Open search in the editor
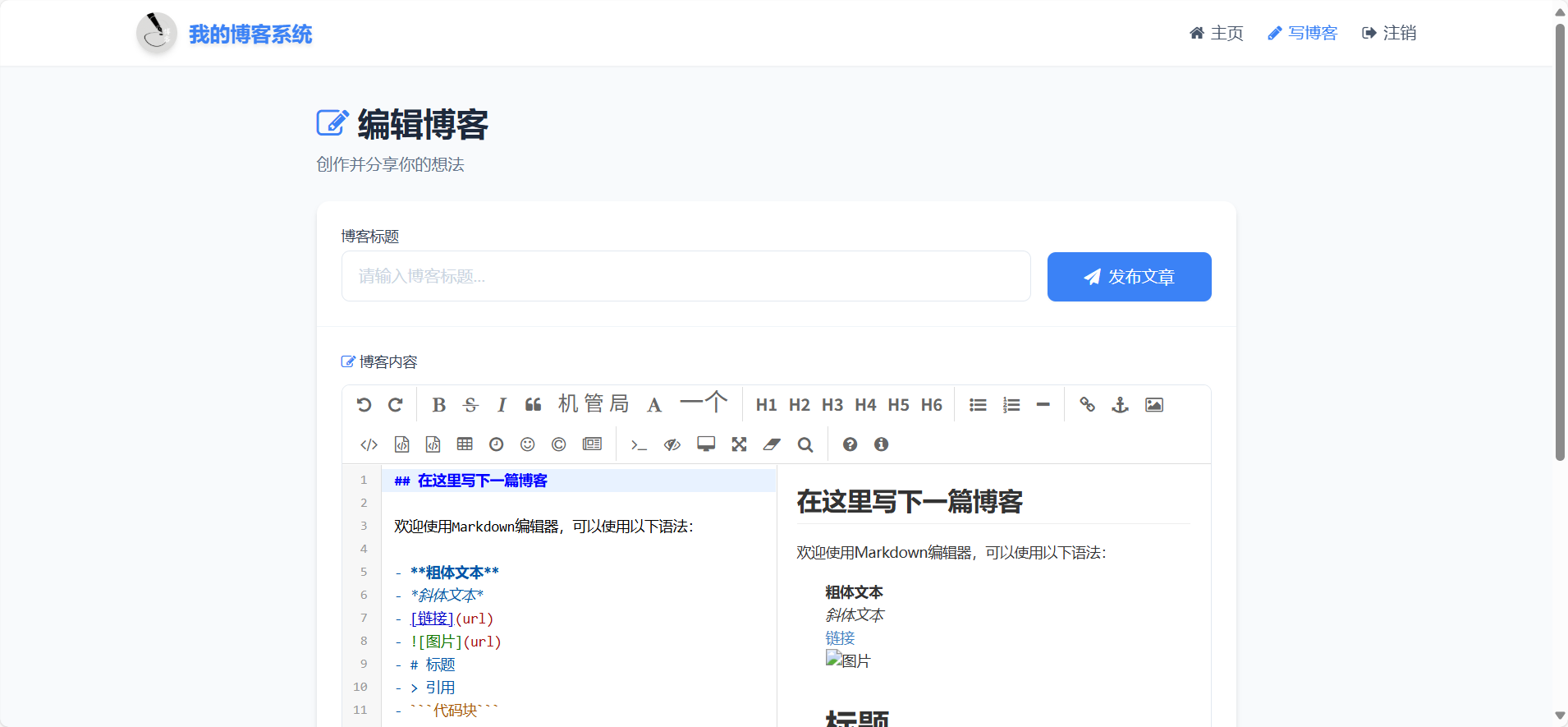 coord(805,444)
